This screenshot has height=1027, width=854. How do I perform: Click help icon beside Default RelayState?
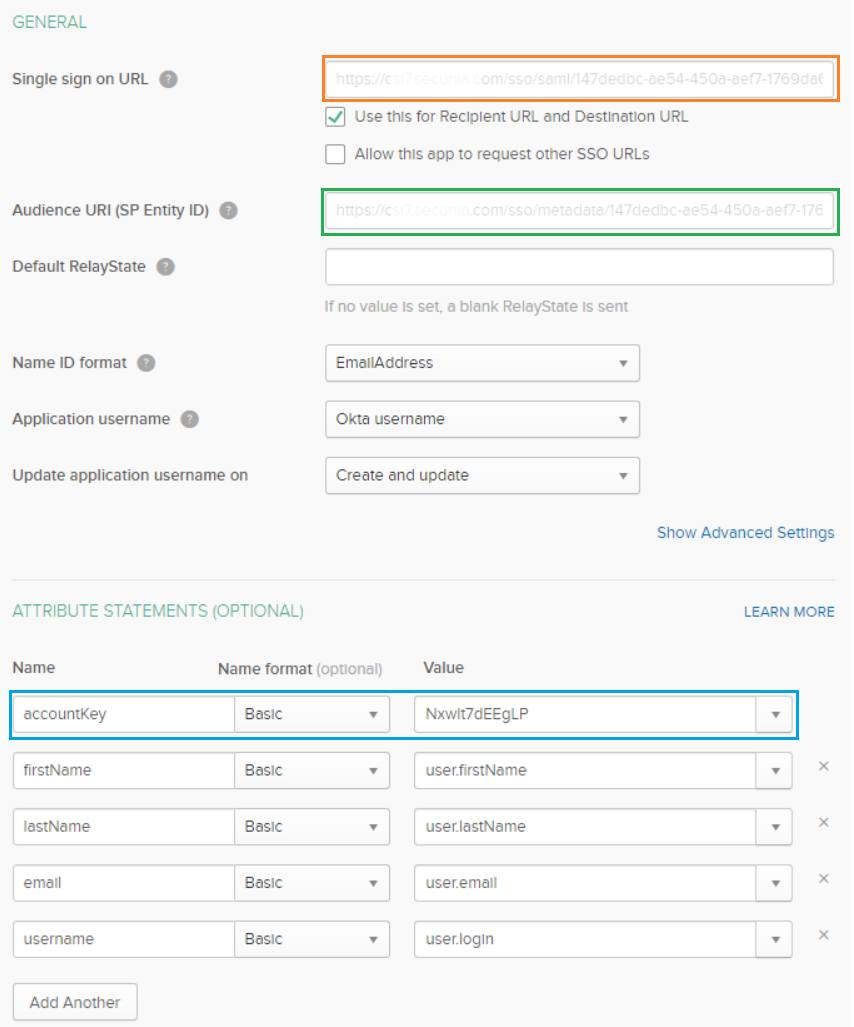click(166, 267)
